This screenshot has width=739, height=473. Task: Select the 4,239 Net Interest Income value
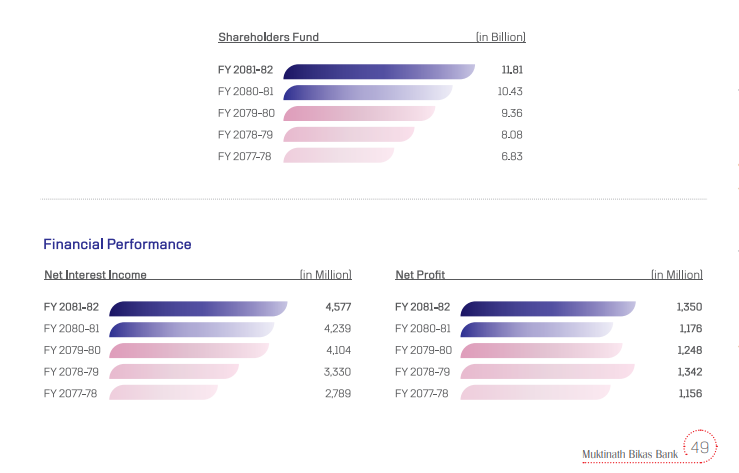339,329
